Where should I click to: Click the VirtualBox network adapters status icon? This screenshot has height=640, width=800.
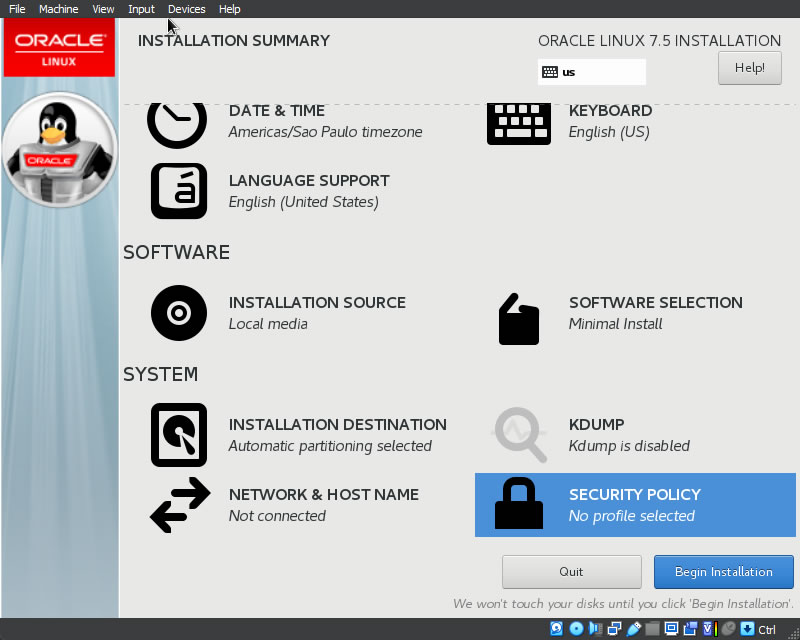(614, 629)
